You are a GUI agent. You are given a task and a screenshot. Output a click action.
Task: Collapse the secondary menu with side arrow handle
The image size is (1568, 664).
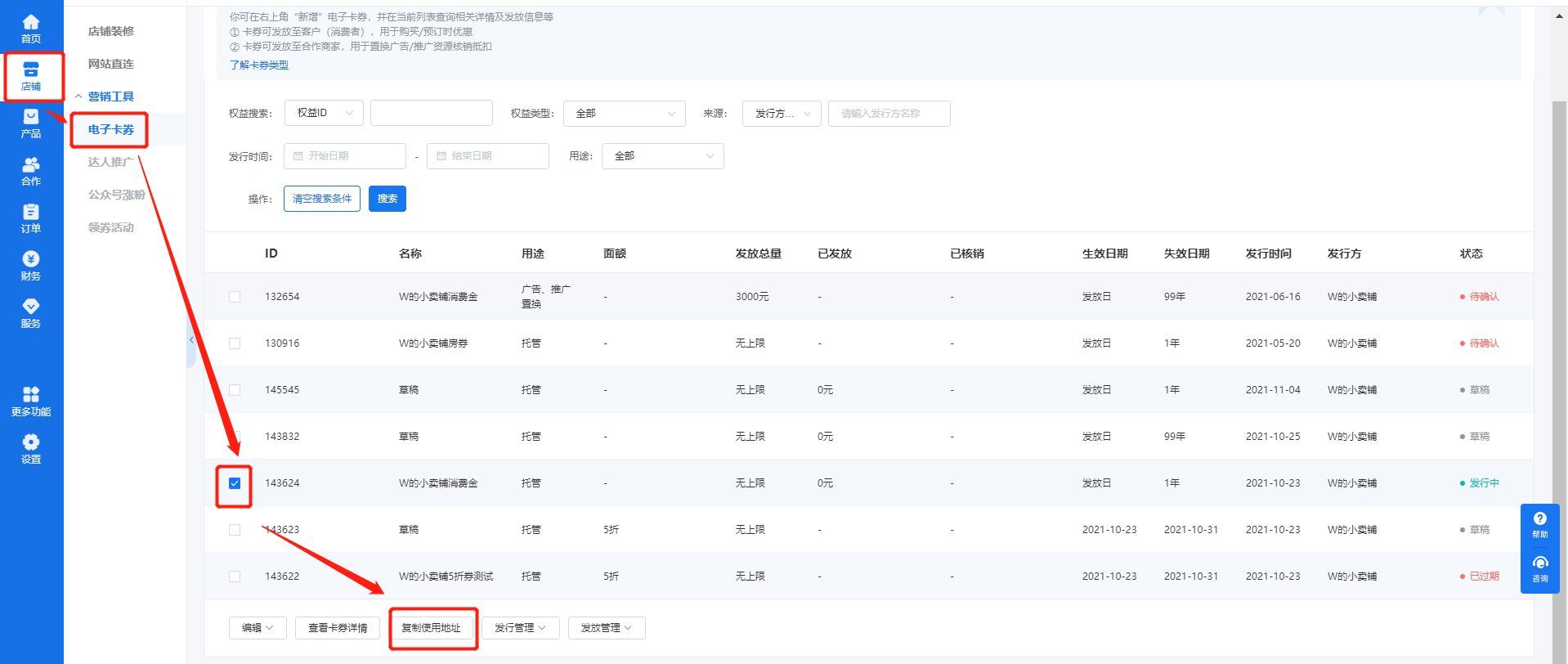pyautogui.click(x=191, y=339)
